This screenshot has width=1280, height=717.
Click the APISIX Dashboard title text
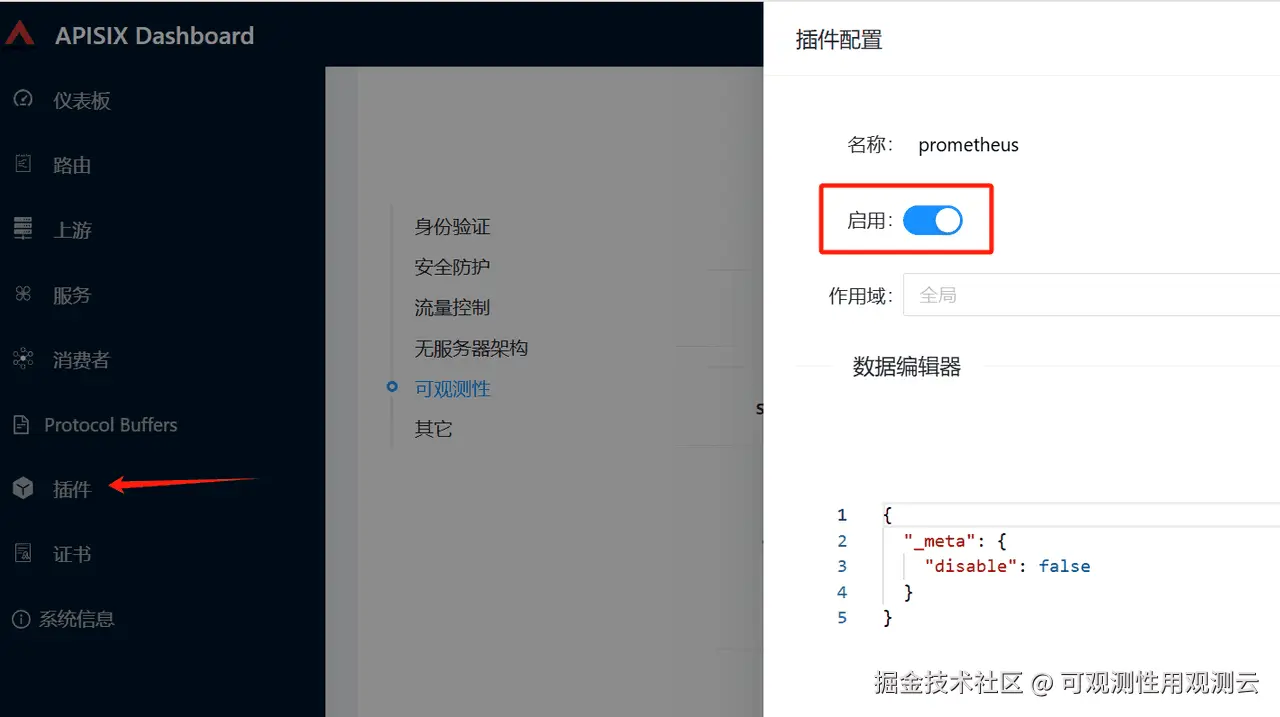[155, 36]
